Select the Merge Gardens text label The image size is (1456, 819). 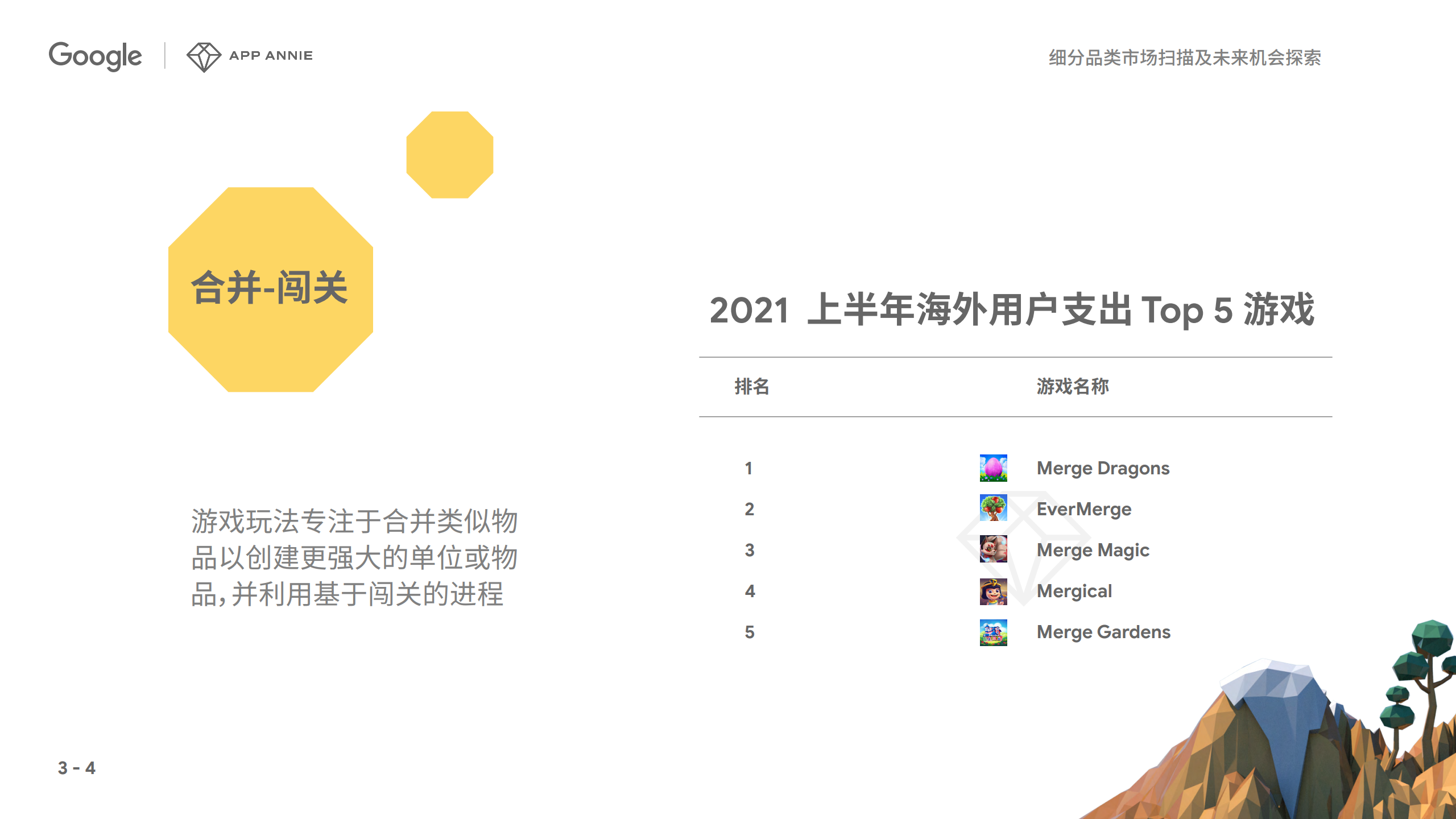point(1103,632)
